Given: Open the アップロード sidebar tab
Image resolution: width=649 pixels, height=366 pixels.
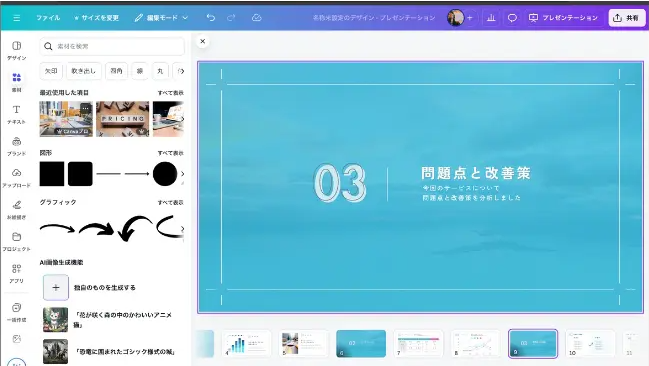Looking at the screenshot, I should coord(17,178).
